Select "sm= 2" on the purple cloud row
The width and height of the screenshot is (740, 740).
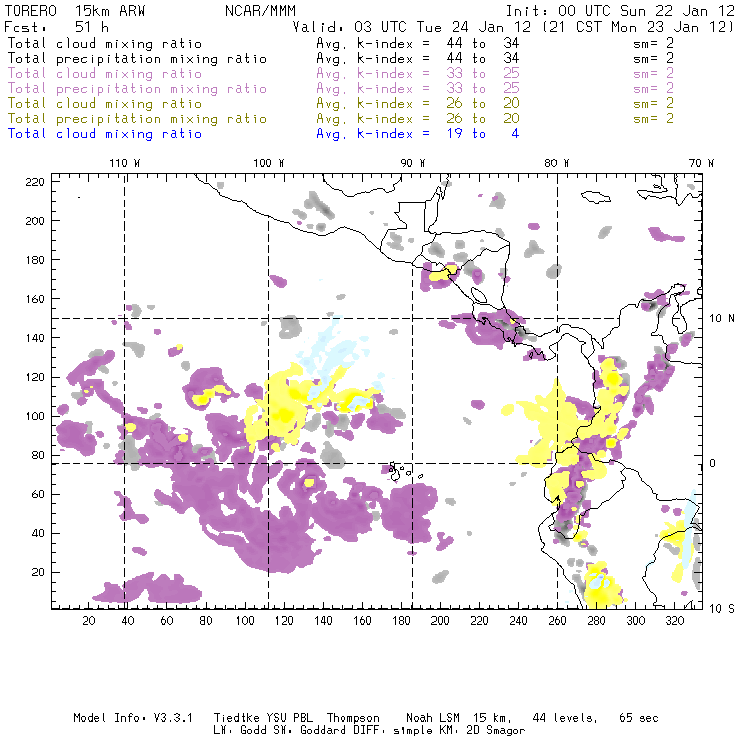pos(654,74)
